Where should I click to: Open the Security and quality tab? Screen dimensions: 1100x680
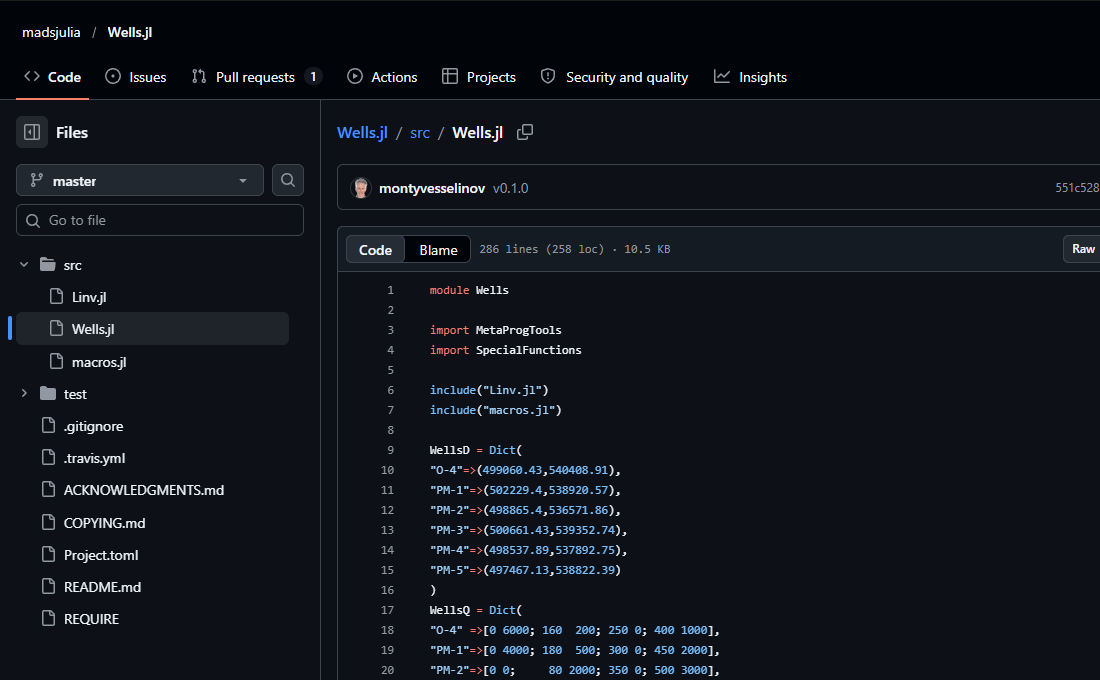[x=615, y=77]
